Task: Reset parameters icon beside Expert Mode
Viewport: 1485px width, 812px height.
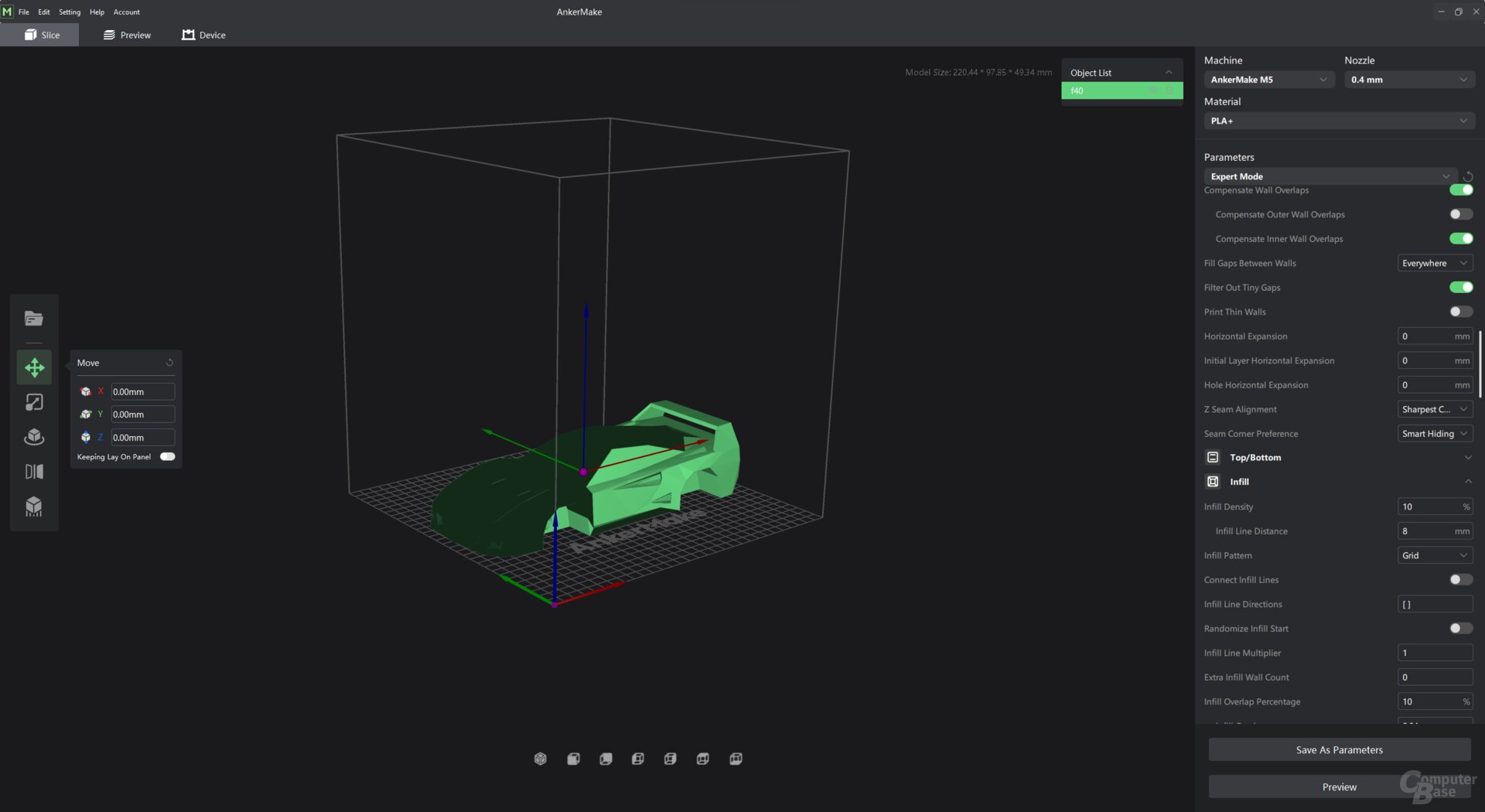Action: coord(1467,177)
